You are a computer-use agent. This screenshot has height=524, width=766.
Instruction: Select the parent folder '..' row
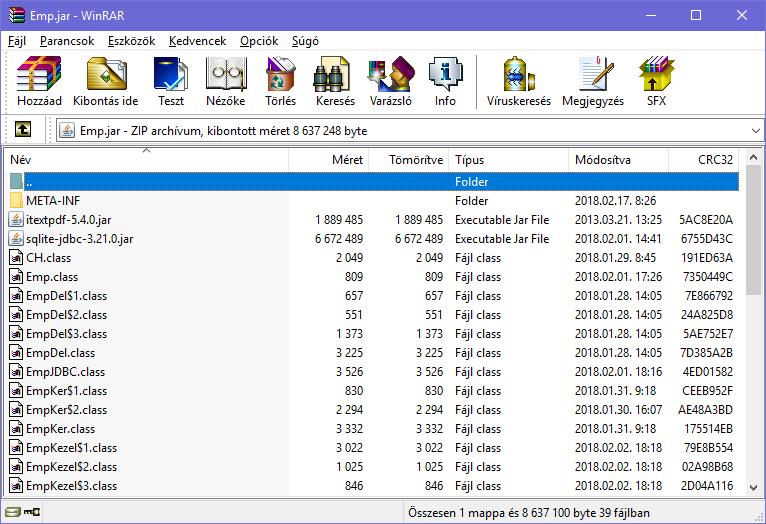point(374,182)
